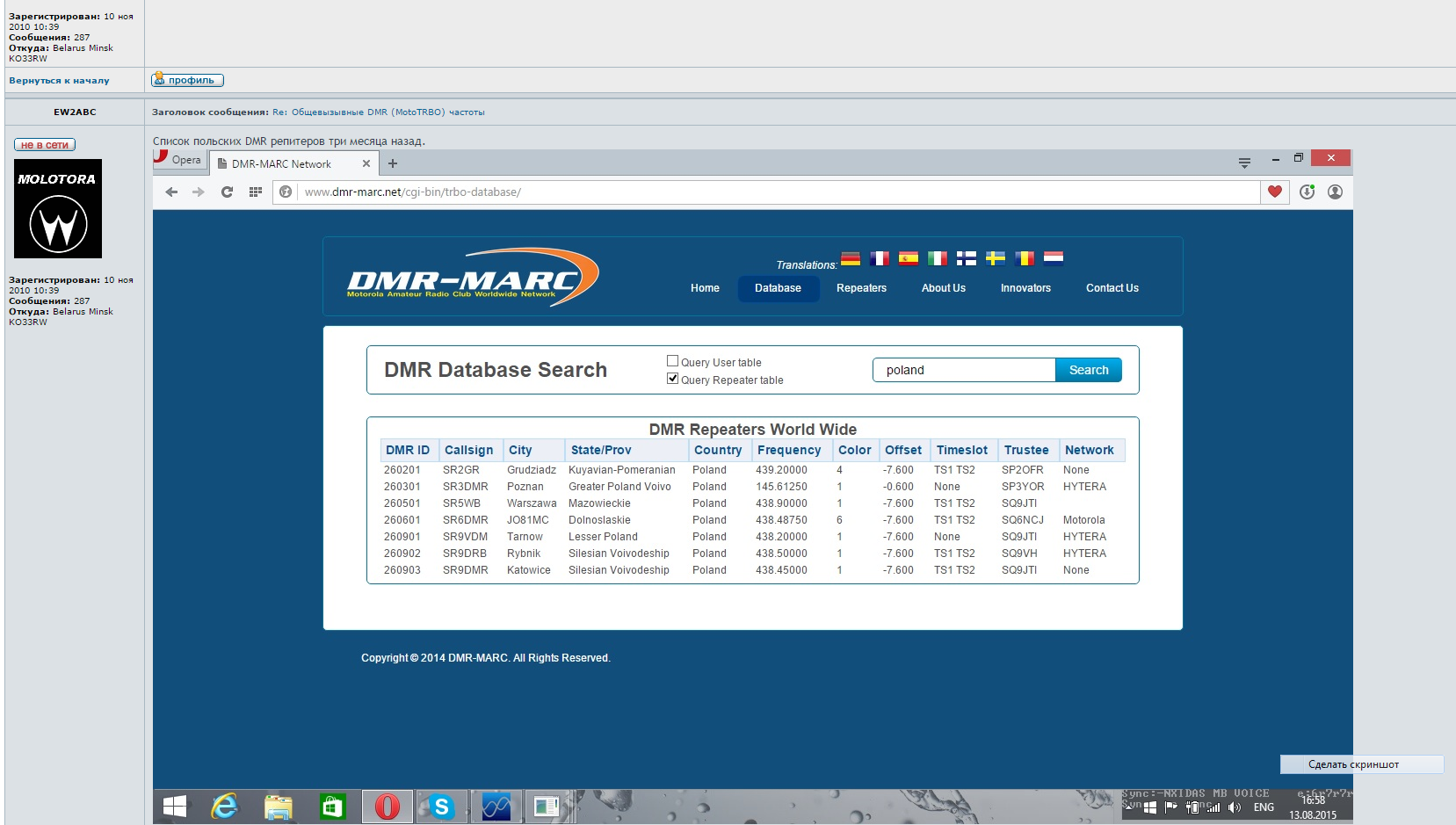Select the Database menu item
The height and width of the screenshot is (825, 1456).
coord(779,288)
